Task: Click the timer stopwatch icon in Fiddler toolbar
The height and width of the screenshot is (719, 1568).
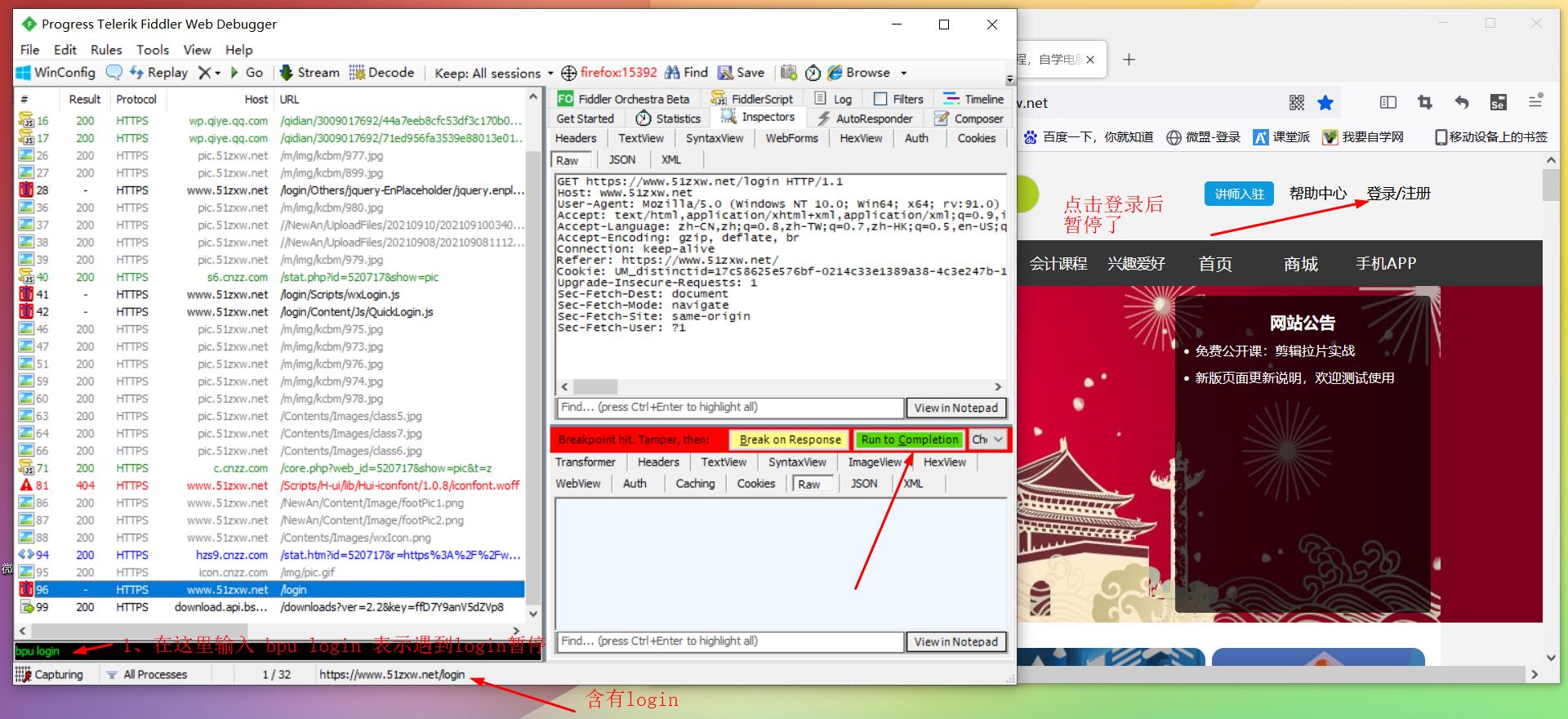Action: pyautogui.click(x=813, y=73)
